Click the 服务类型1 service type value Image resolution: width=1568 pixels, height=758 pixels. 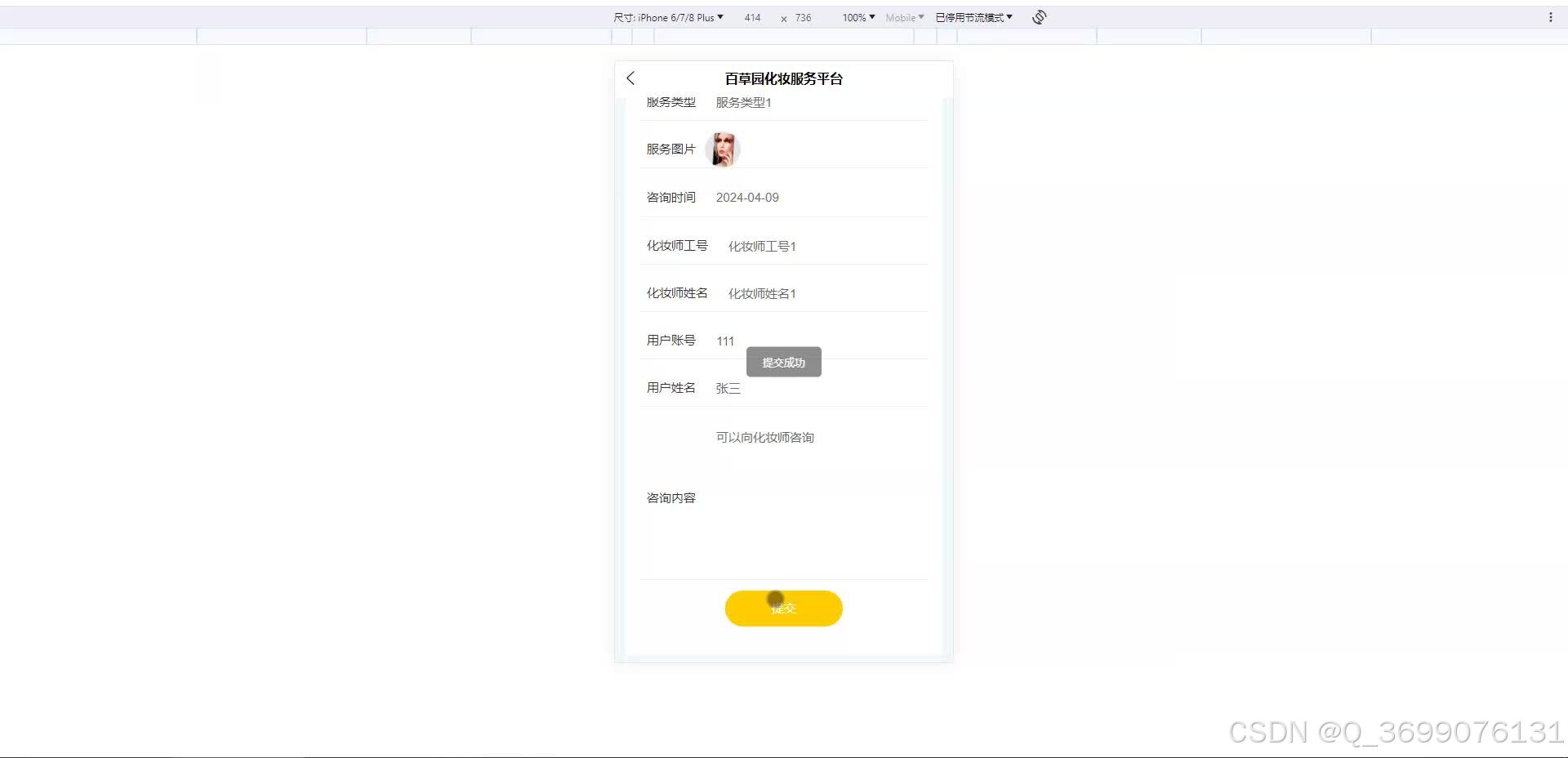point(742,102)
